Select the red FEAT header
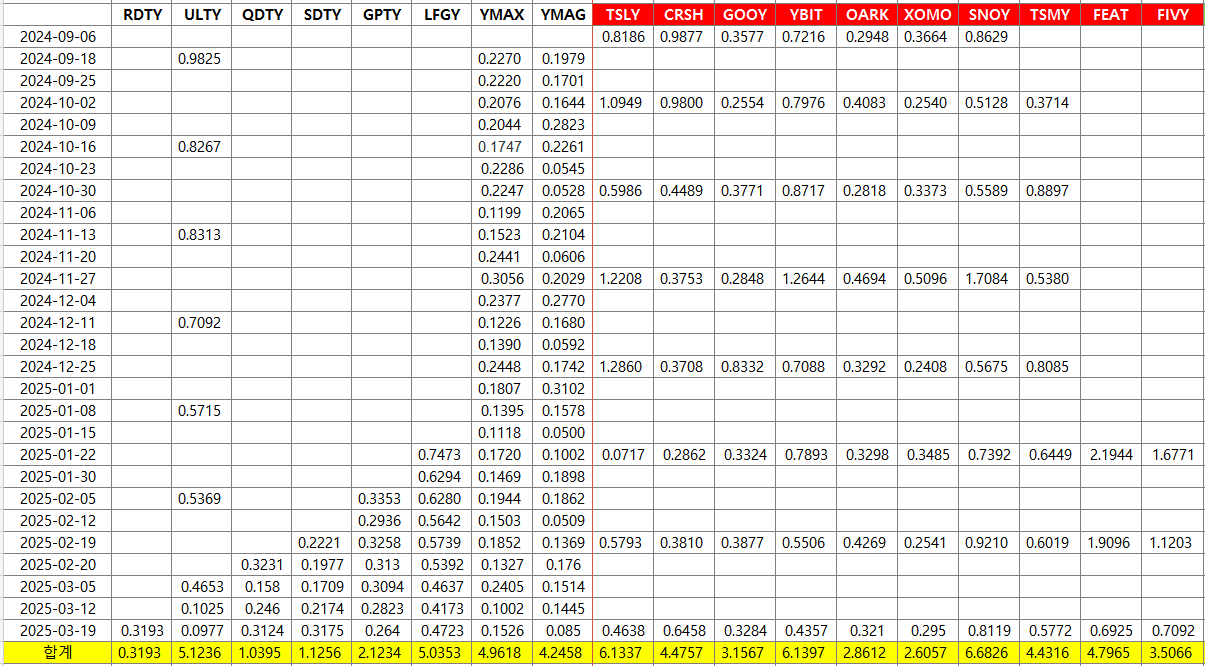 pos(1111,15)
